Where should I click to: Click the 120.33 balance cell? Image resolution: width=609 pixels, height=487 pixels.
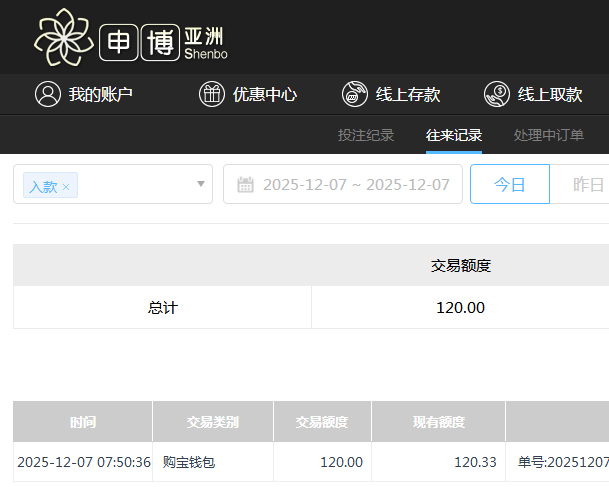pos(438,462)
